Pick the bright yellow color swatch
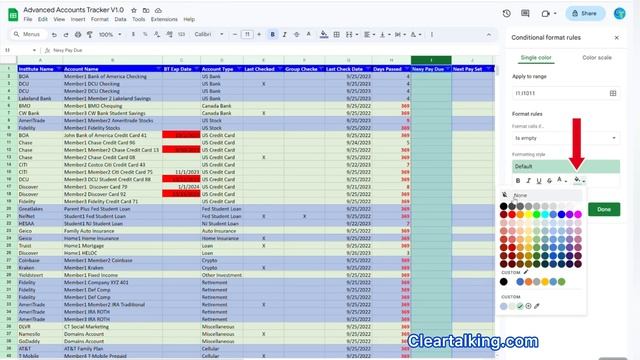This screenshot has width=640, height=360. tap(529, 214)
